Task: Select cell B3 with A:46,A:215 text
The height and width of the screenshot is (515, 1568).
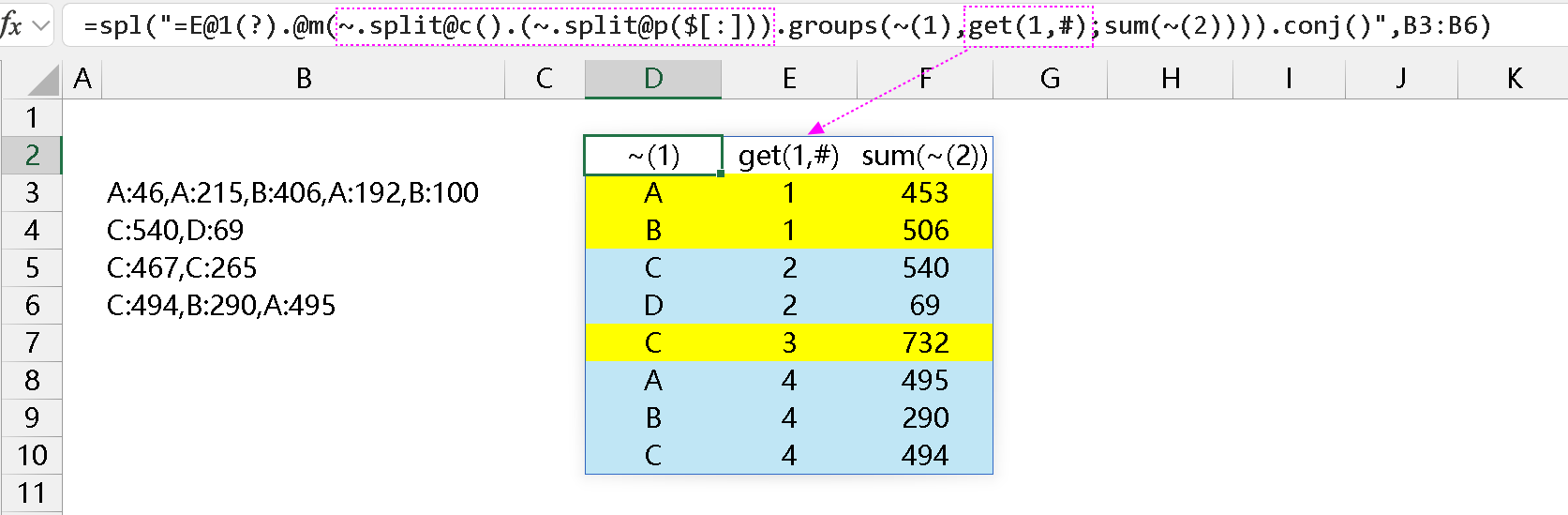Action: pyautogui.click(x=292, y=192)
